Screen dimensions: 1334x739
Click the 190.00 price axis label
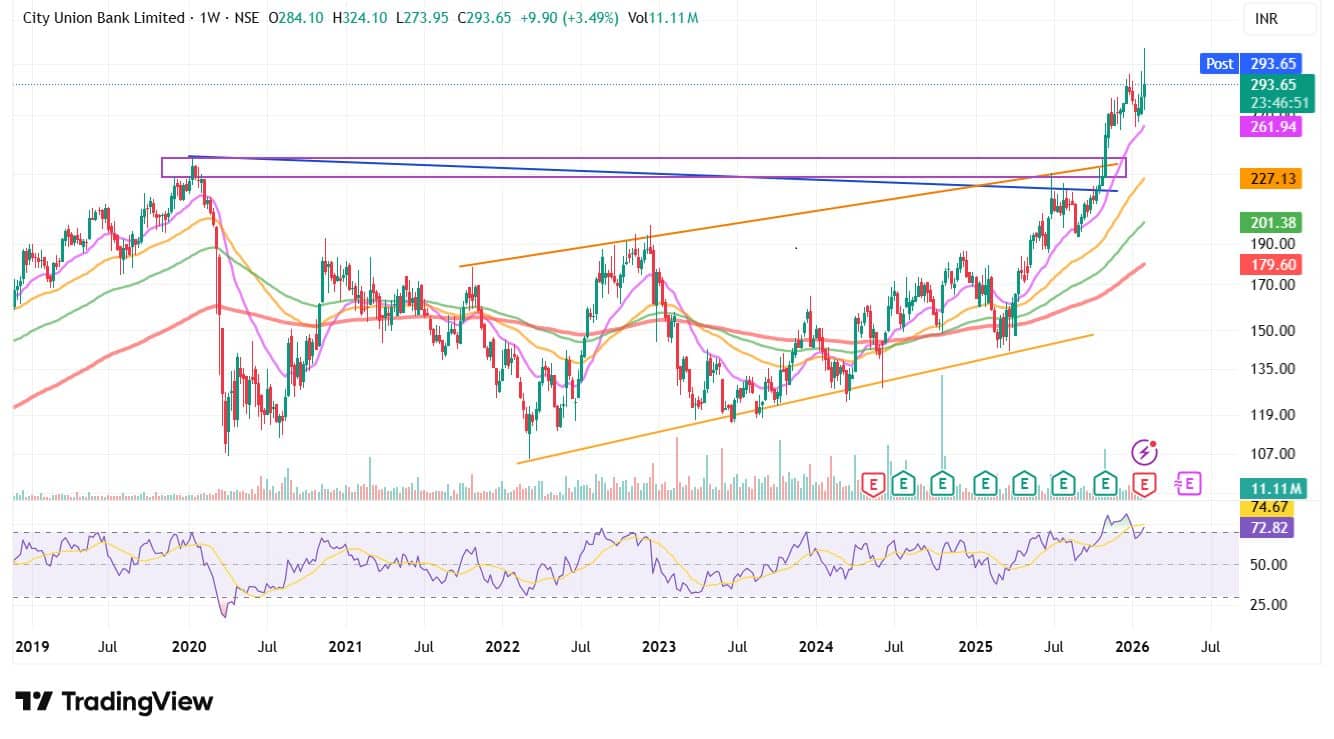tap(1272, 243)
